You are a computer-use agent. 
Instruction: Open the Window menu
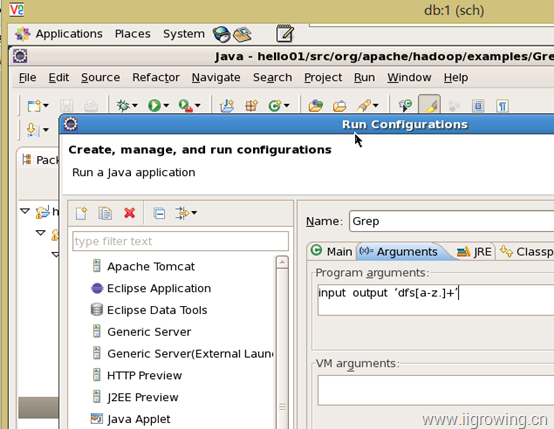409,77
